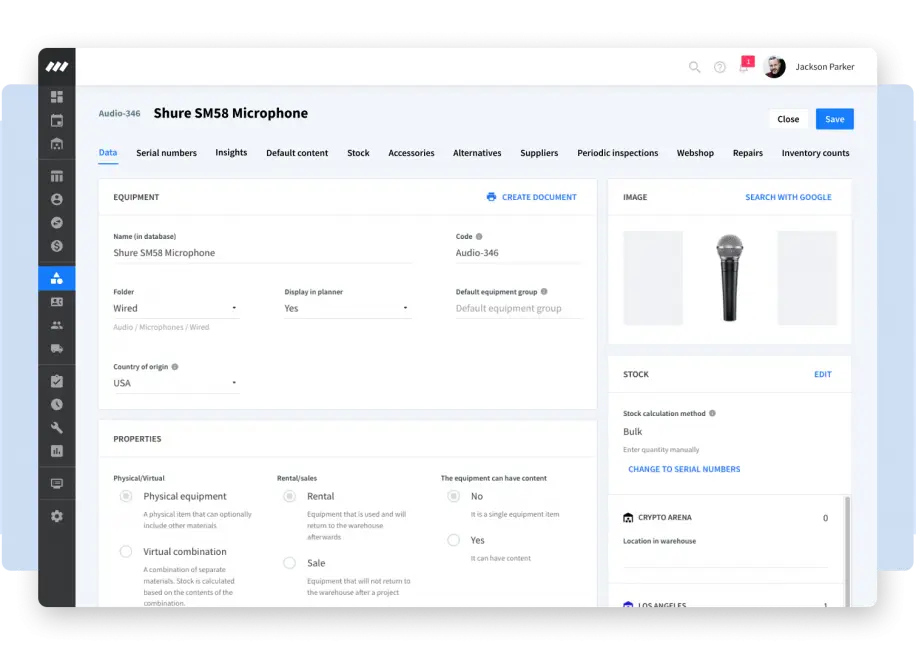Open the Warehouse module in the sidebar
The width and height of the screenshot is (916, 655).
57,143
